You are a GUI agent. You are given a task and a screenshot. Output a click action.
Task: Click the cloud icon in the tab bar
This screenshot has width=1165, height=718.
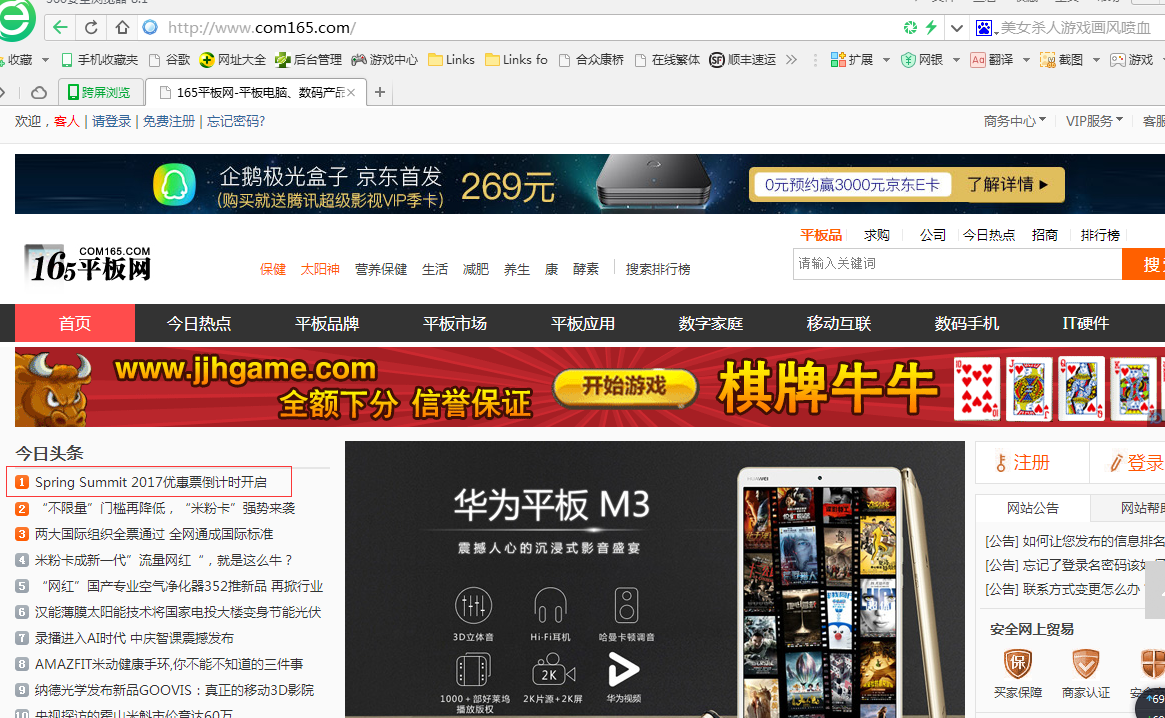(39, 92)
